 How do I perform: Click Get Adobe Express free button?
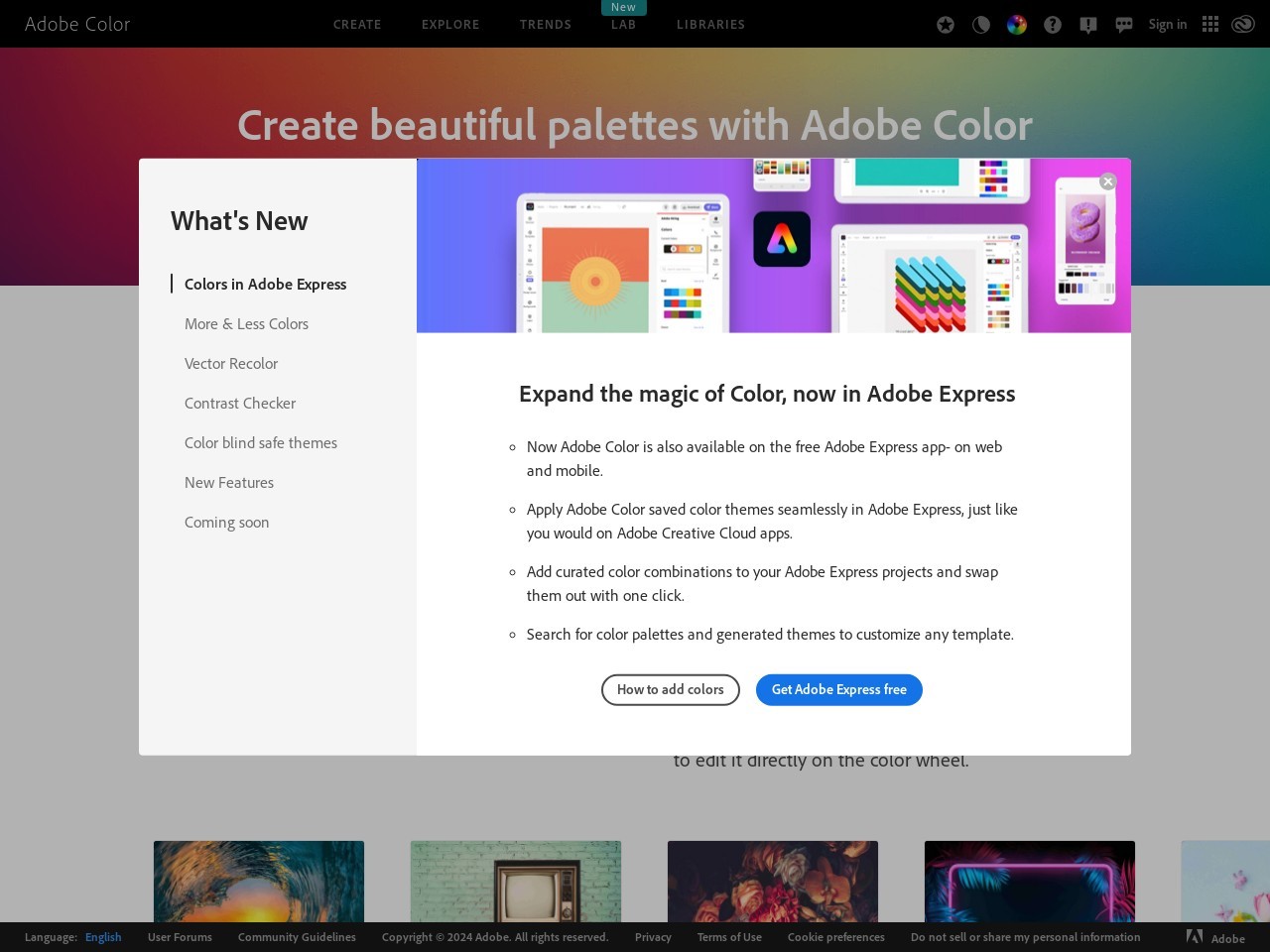839,689
